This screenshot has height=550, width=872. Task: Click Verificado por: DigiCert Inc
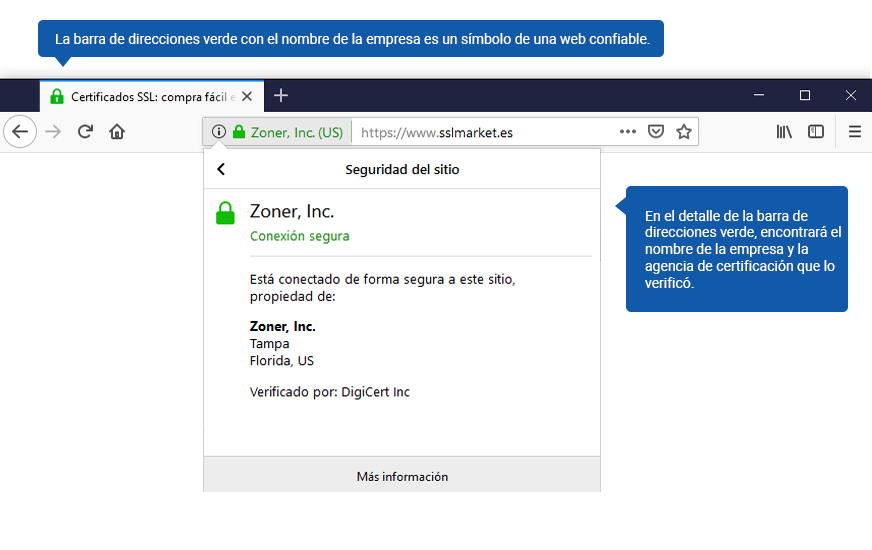tap(330, 392)
